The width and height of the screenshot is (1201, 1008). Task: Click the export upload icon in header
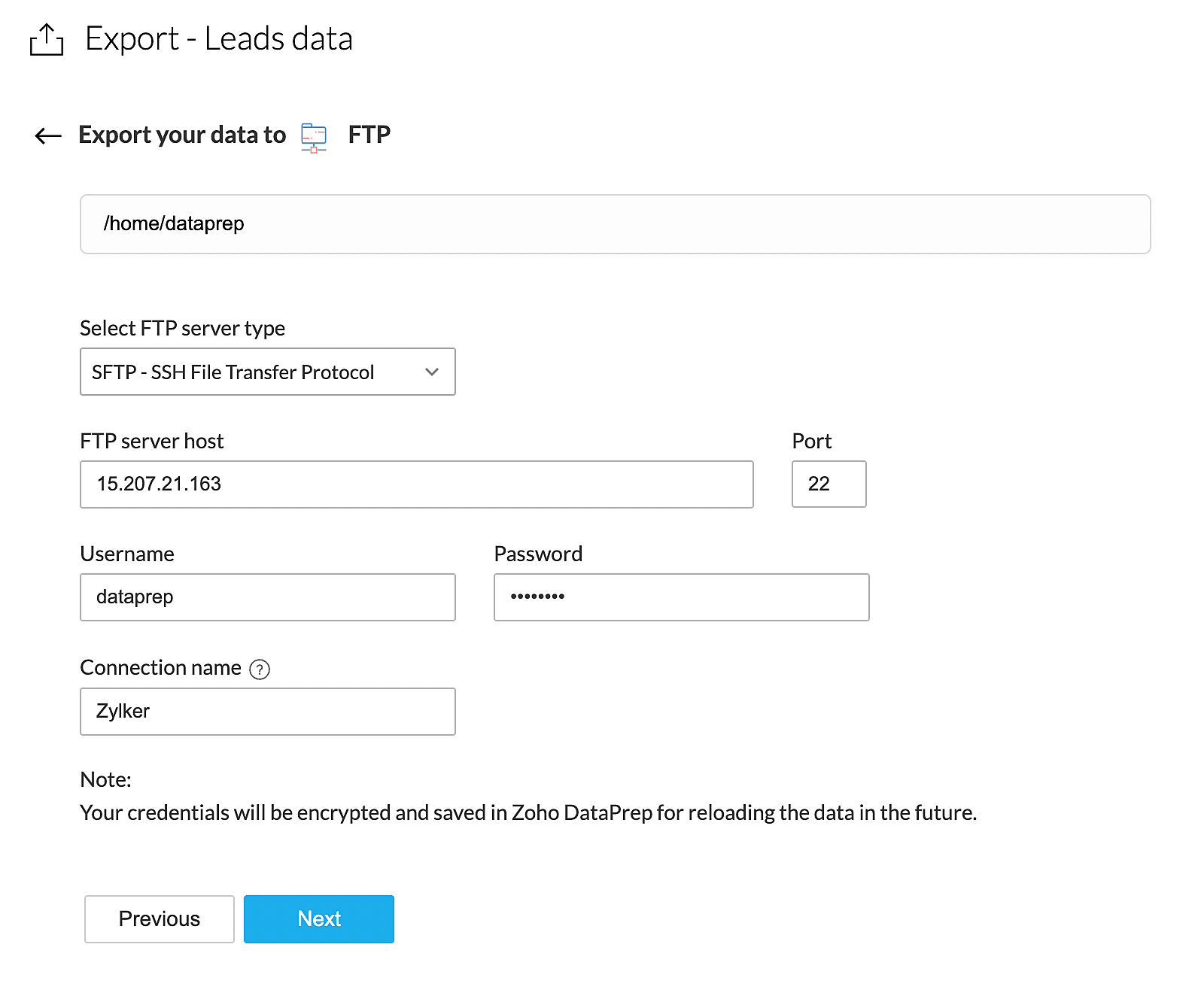[47, 40]
